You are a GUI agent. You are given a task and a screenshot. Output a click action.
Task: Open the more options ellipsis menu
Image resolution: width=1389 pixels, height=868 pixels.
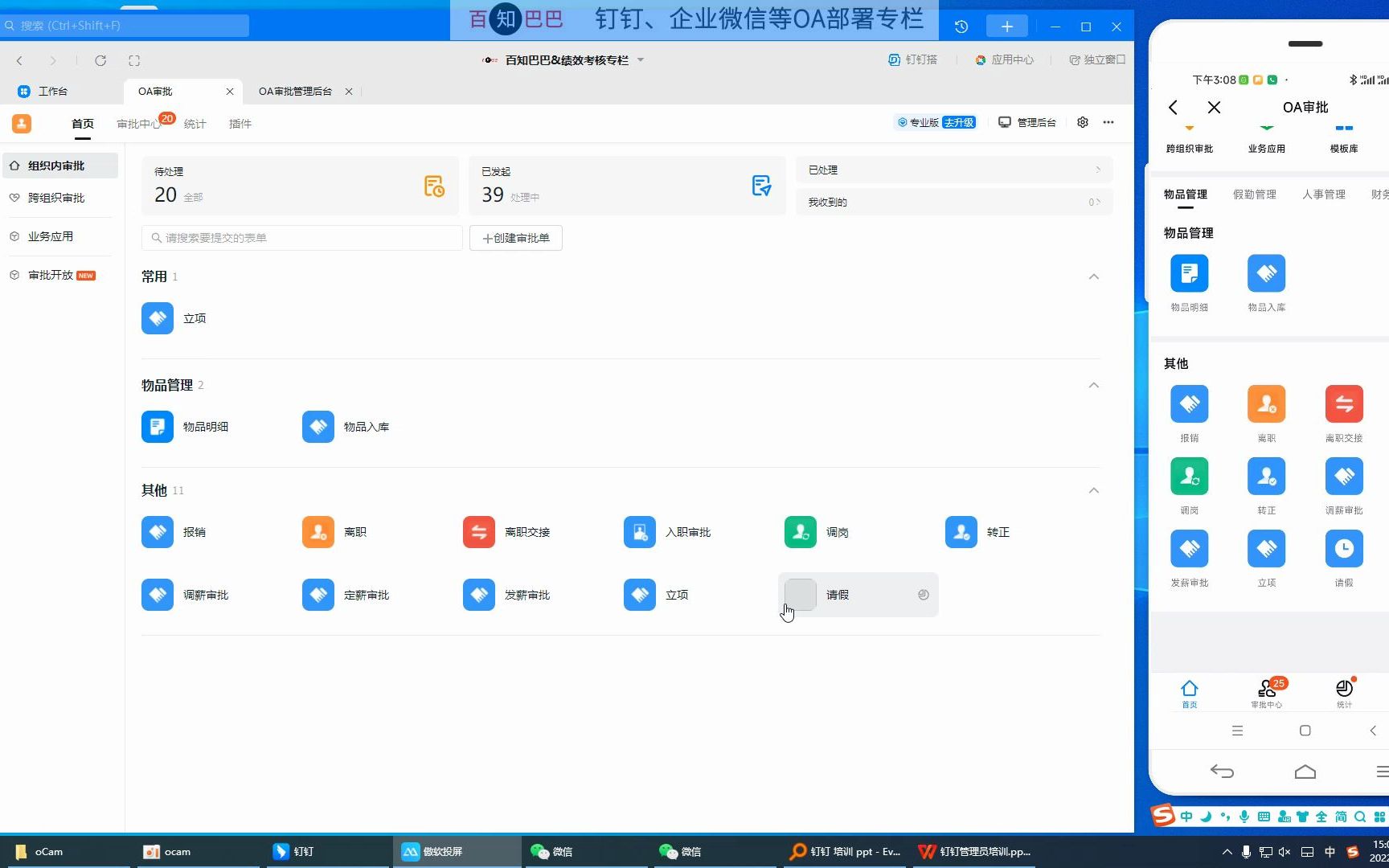1108,122
